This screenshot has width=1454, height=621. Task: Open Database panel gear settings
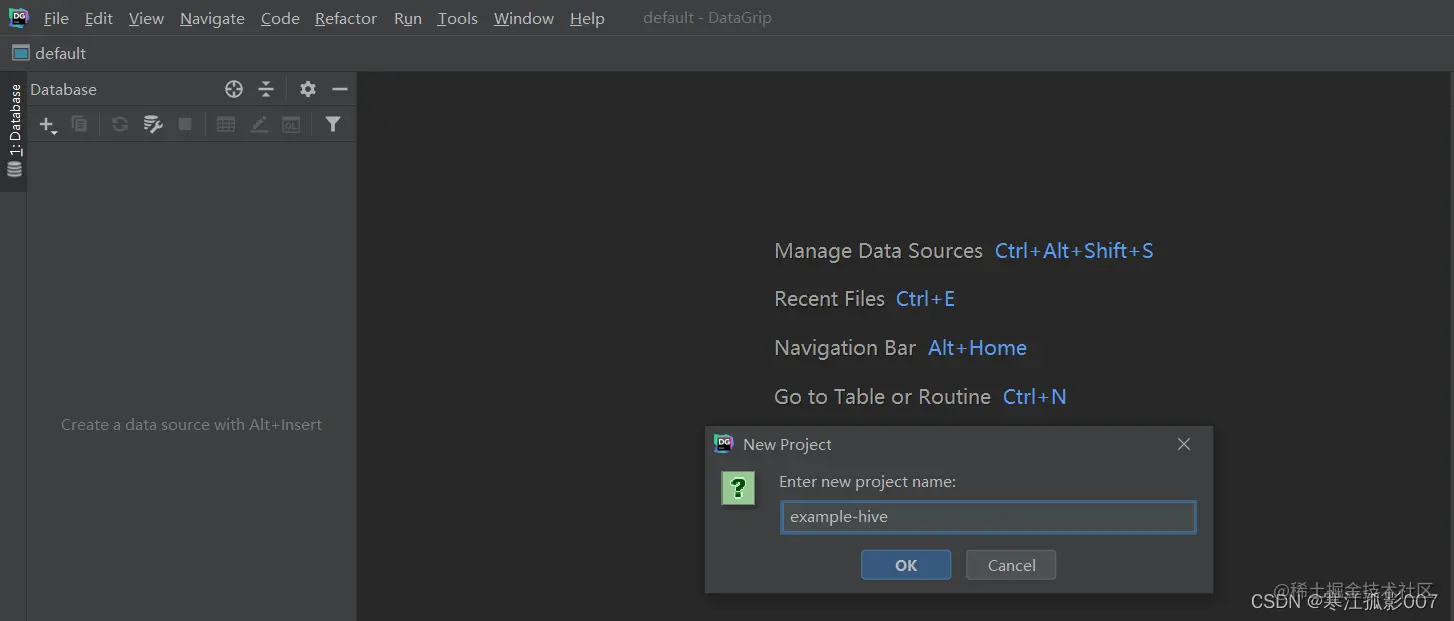(x=308, y=89)
